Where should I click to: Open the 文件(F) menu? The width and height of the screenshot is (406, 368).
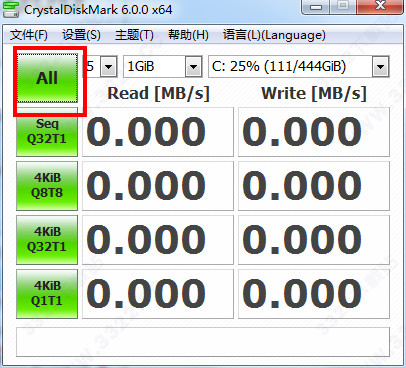click(x=29, y=35)
